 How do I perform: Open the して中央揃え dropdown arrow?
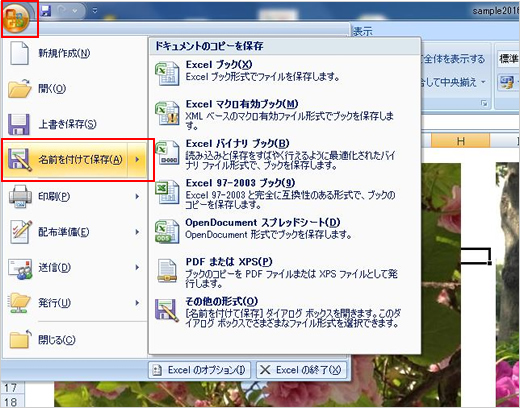[483, 82]
